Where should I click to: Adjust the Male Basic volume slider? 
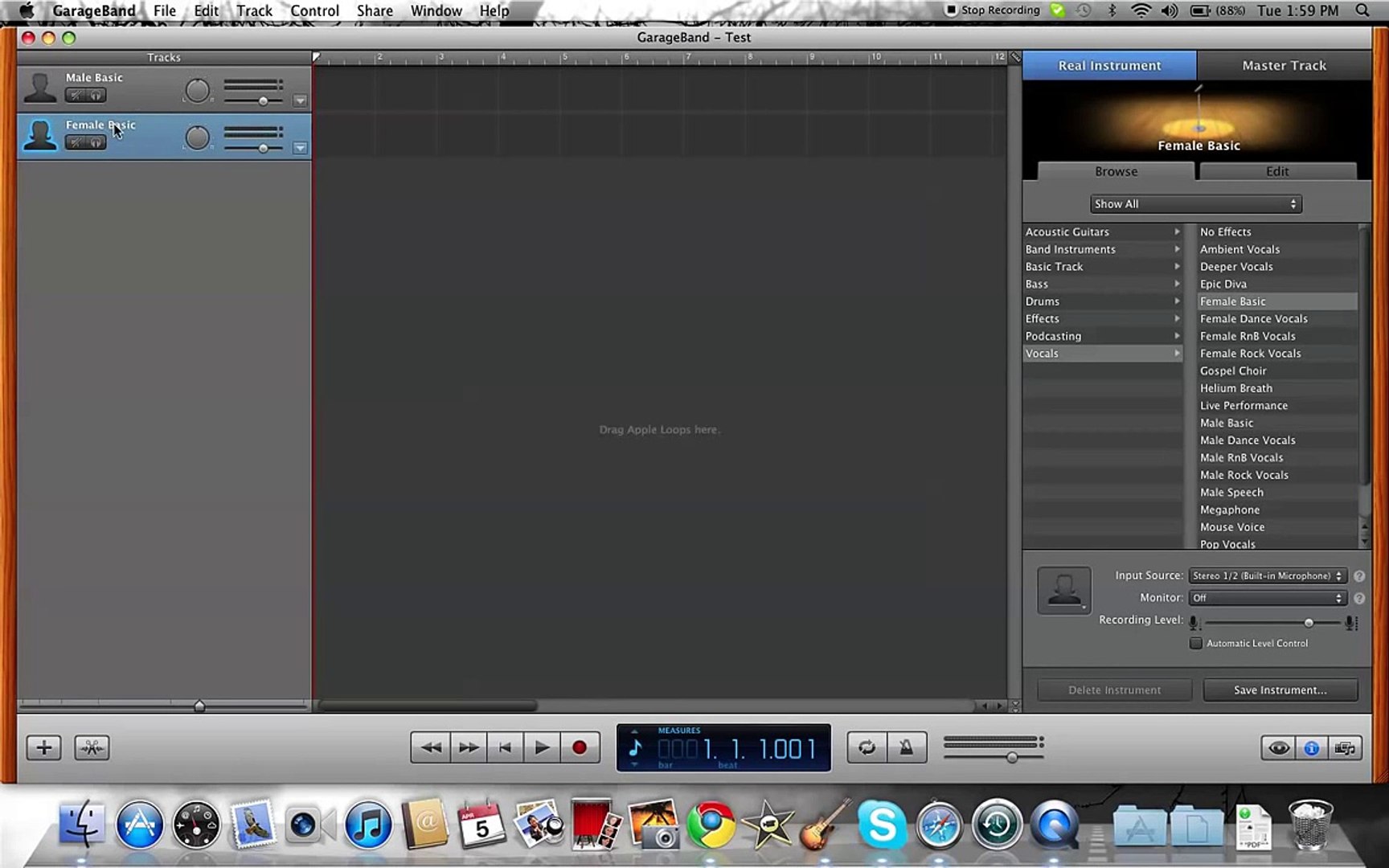click(x=263, y=101)
